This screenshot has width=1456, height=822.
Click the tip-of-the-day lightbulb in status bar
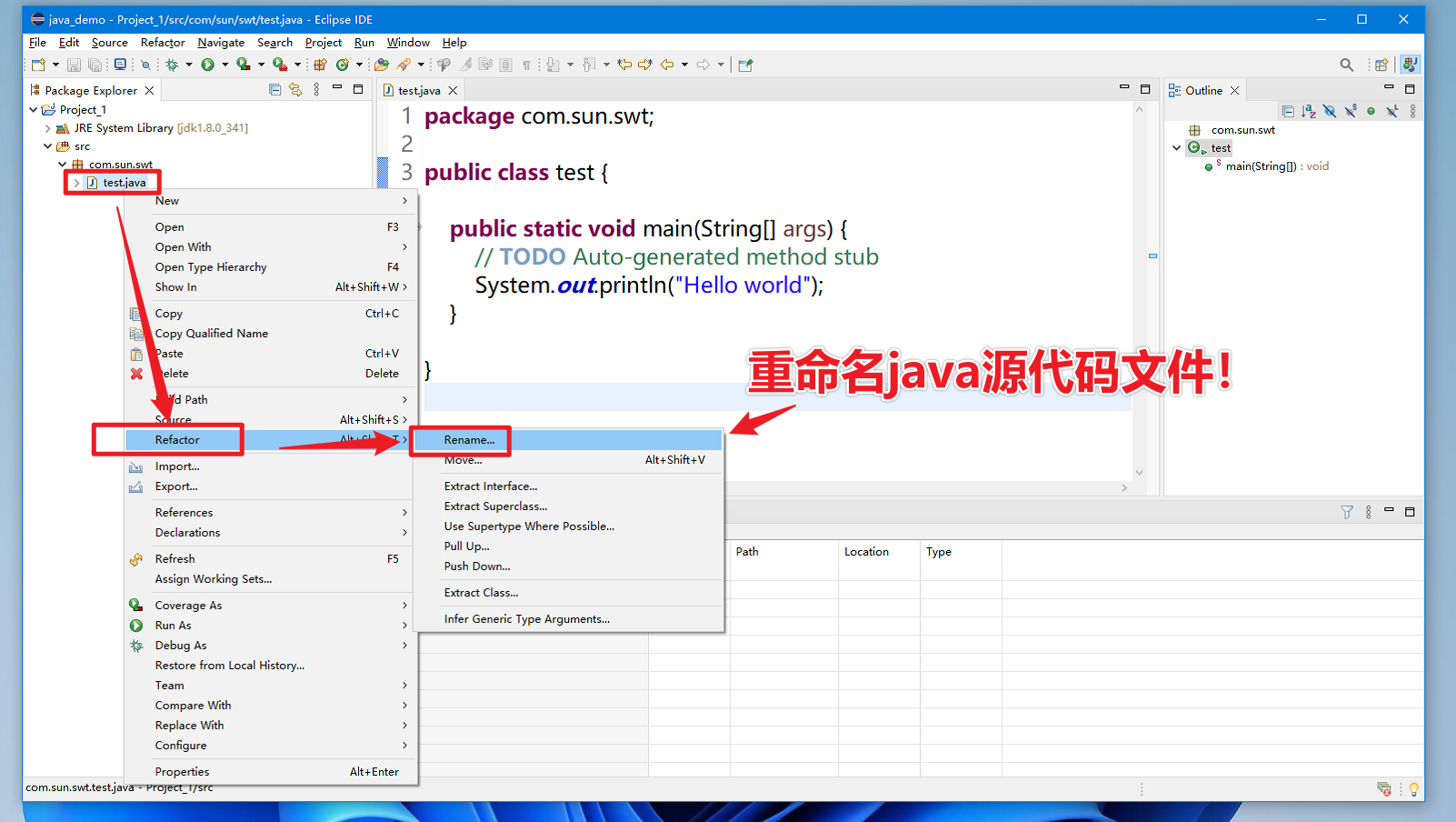(x=1413, y=788)
